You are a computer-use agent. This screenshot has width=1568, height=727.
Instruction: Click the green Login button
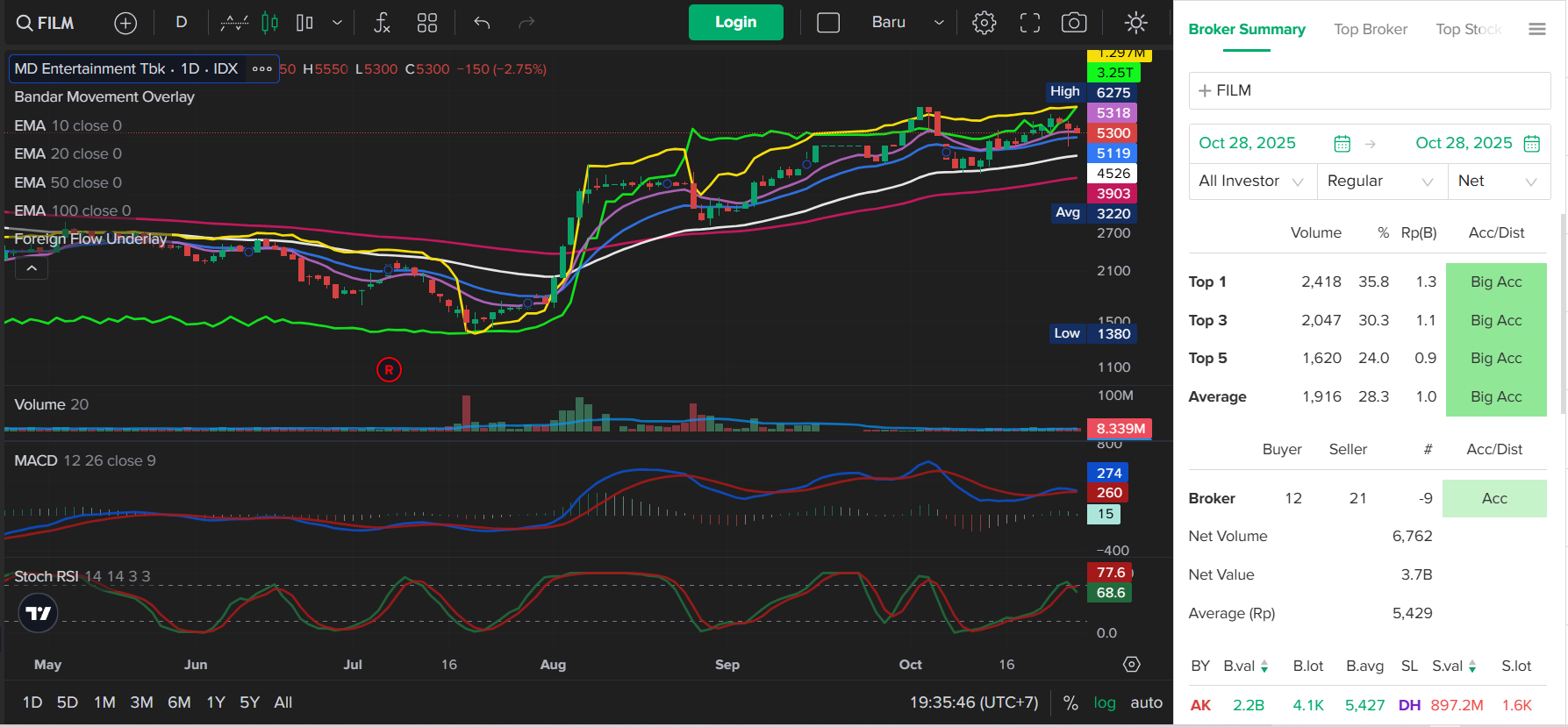[x=735, y=23]
